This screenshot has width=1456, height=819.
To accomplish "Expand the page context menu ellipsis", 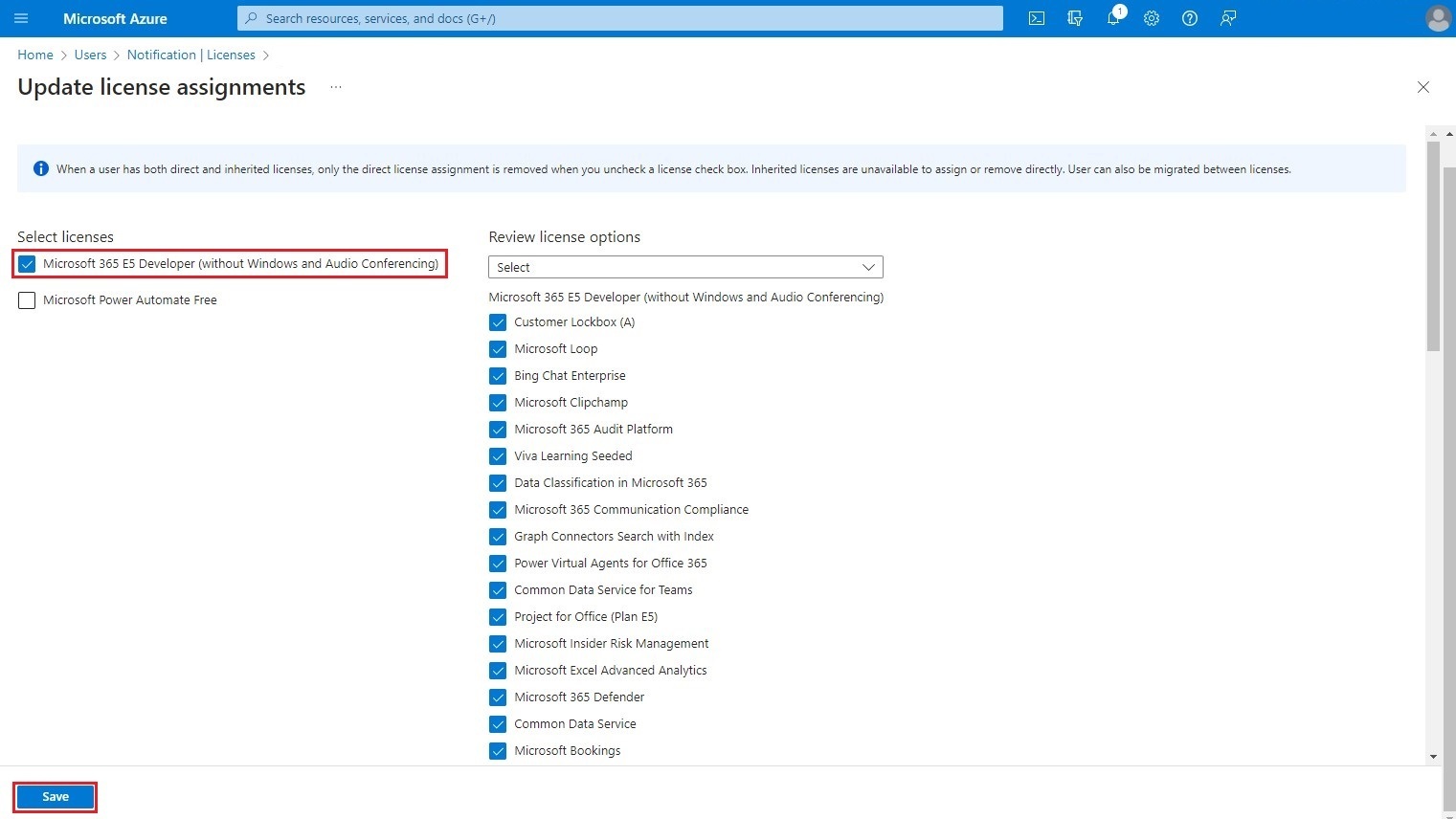I will tap(335, 86).
